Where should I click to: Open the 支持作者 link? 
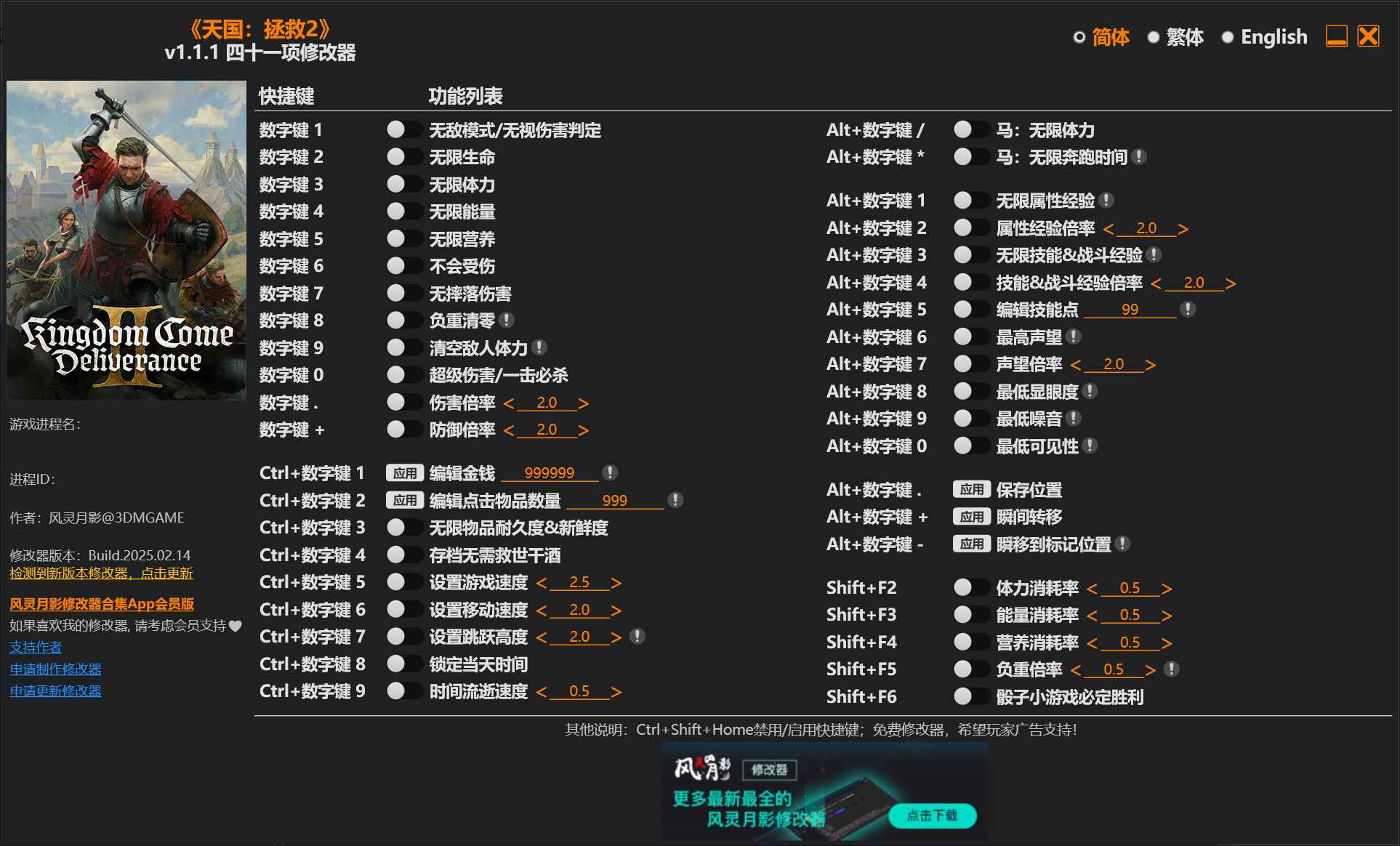tap(35, 646)
